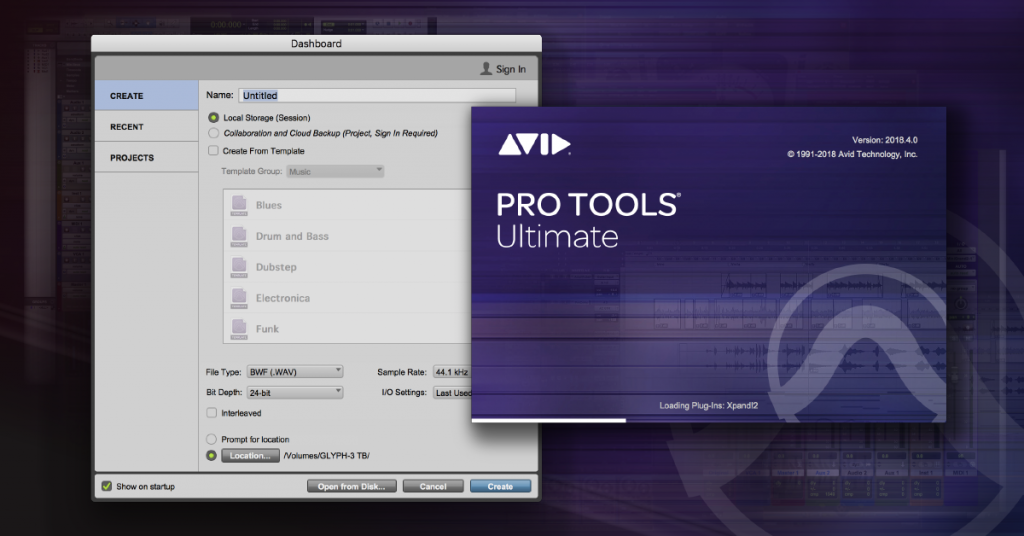This screenshot has width=1024, height=536.
Task: Select the Funk template folder icon
Action: click(239, 328)
